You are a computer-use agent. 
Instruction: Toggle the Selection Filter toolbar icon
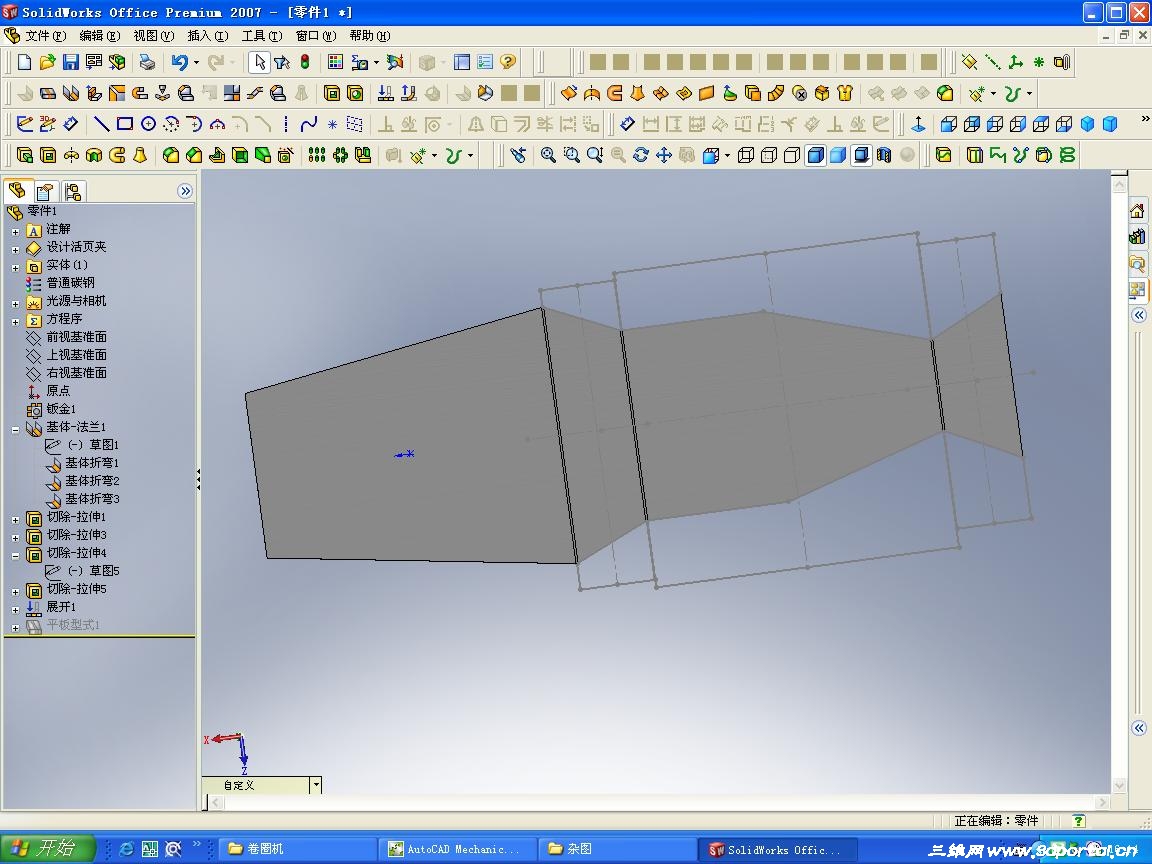click(x=282, y=62)
